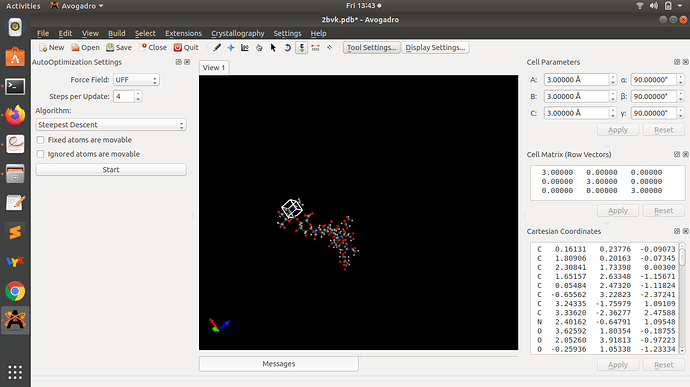Close the Cell Parameters panel
Image resolution: width=690 pixels, height=387 pixels.
coord(686,62)
